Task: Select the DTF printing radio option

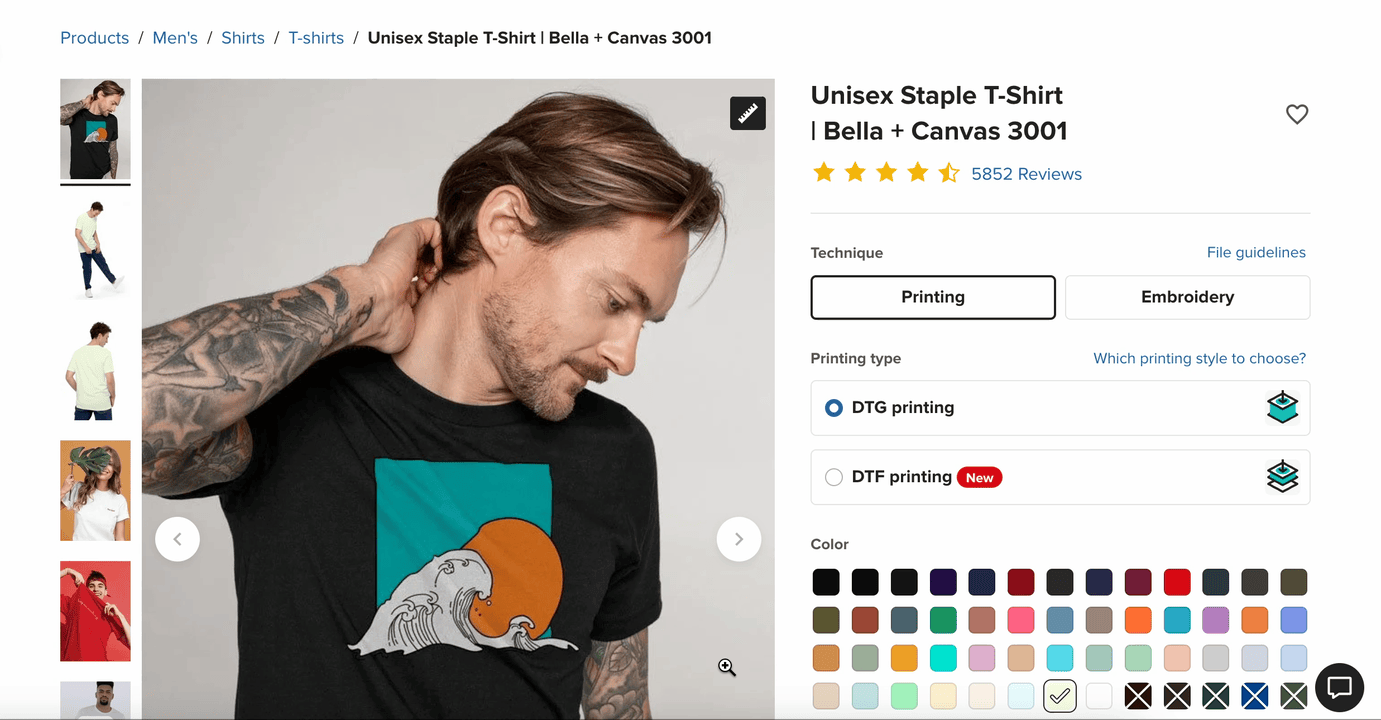Action: click(x=834, y=478)
